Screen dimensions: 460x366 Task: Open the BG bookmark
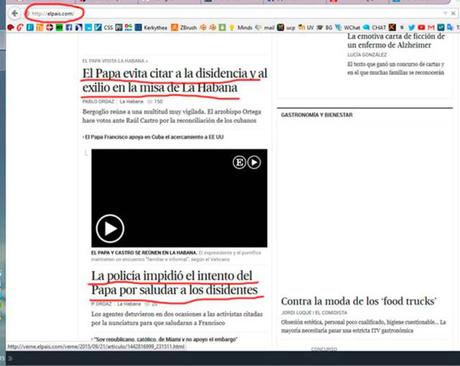[x=325, y=27]
